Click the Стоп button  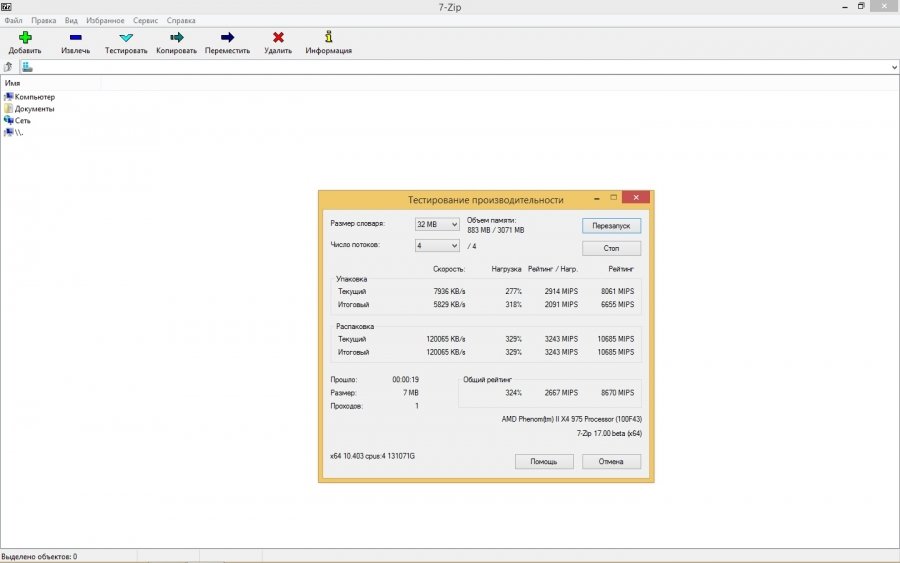pos(611,249)
